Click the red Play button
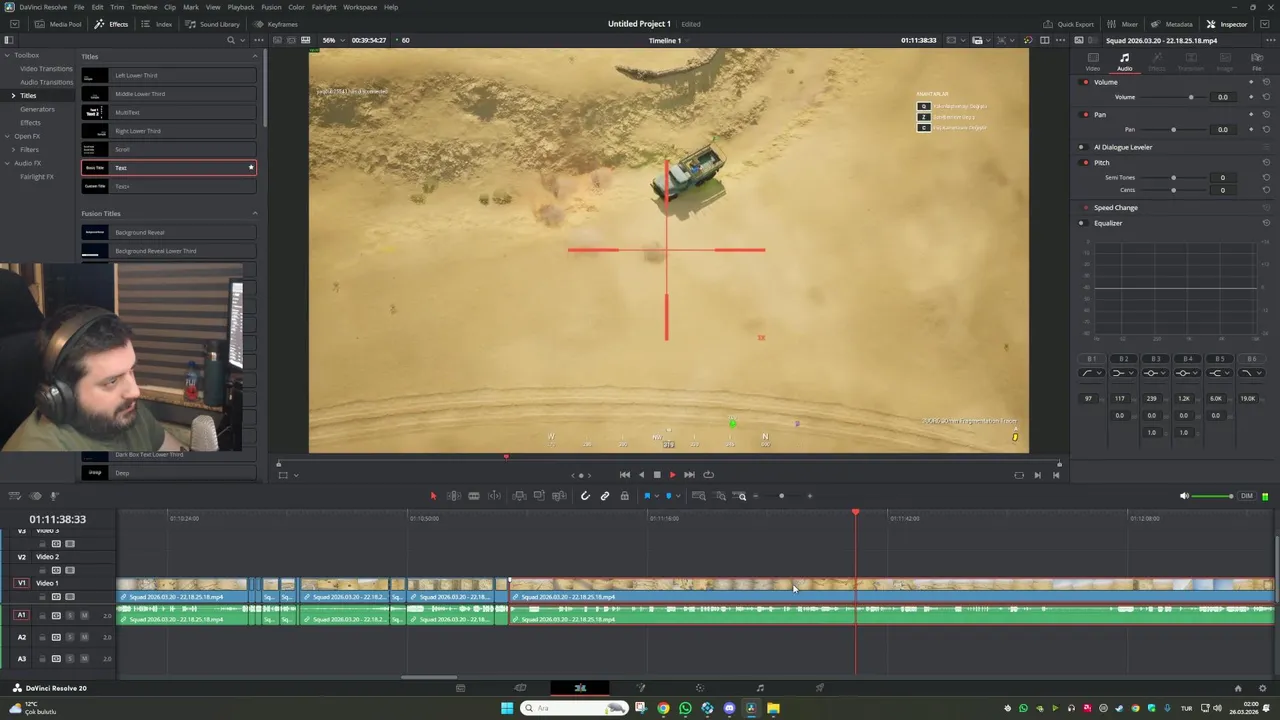The height and width of the screenshot is (720, 1280). click(x=672, y=475)
